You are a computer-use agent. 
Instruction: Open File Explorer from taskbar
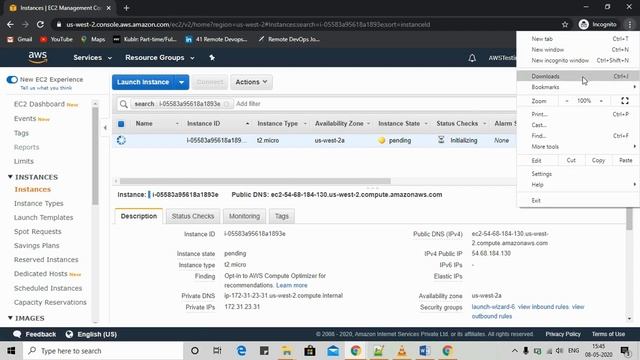tap(287, 351)
